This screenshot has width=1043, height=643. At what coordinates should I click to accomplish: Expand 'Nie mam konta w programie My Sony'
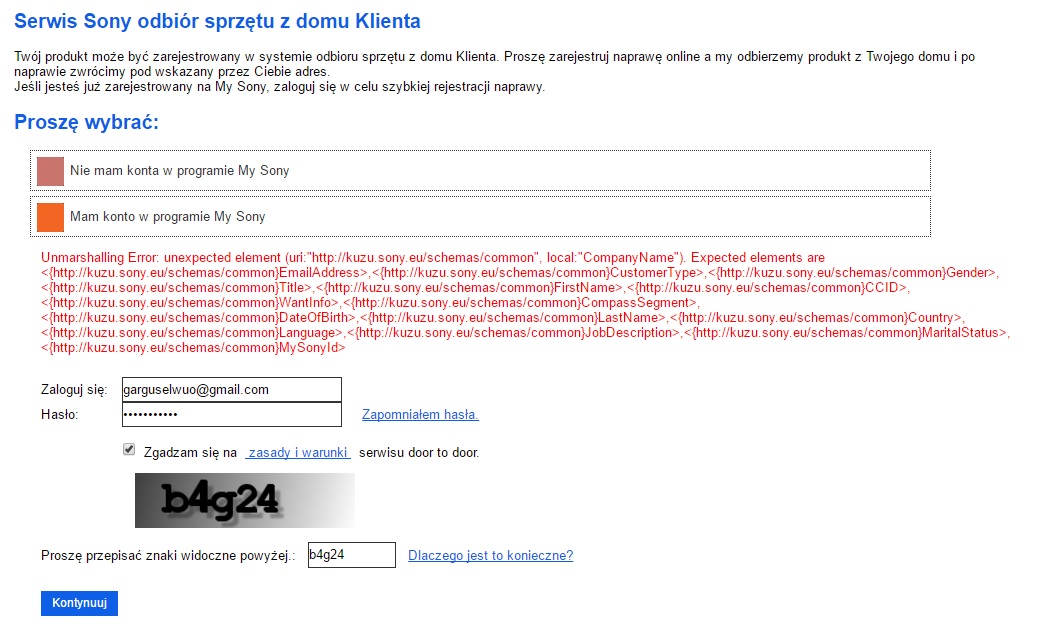coord(180,171)
